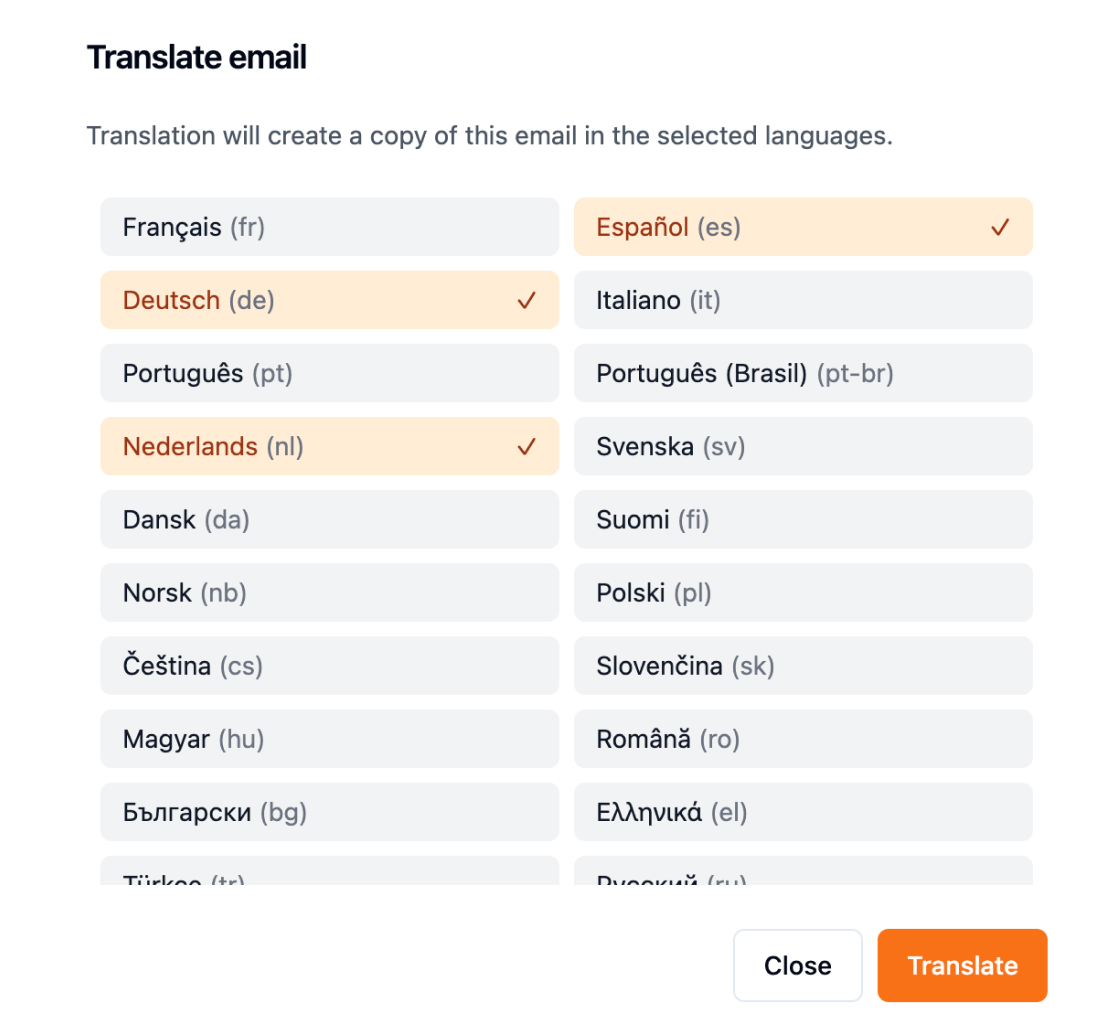1120x1024 pixels.
Task: Select Română (ro) for translation
Action: [x=803, y=738]
